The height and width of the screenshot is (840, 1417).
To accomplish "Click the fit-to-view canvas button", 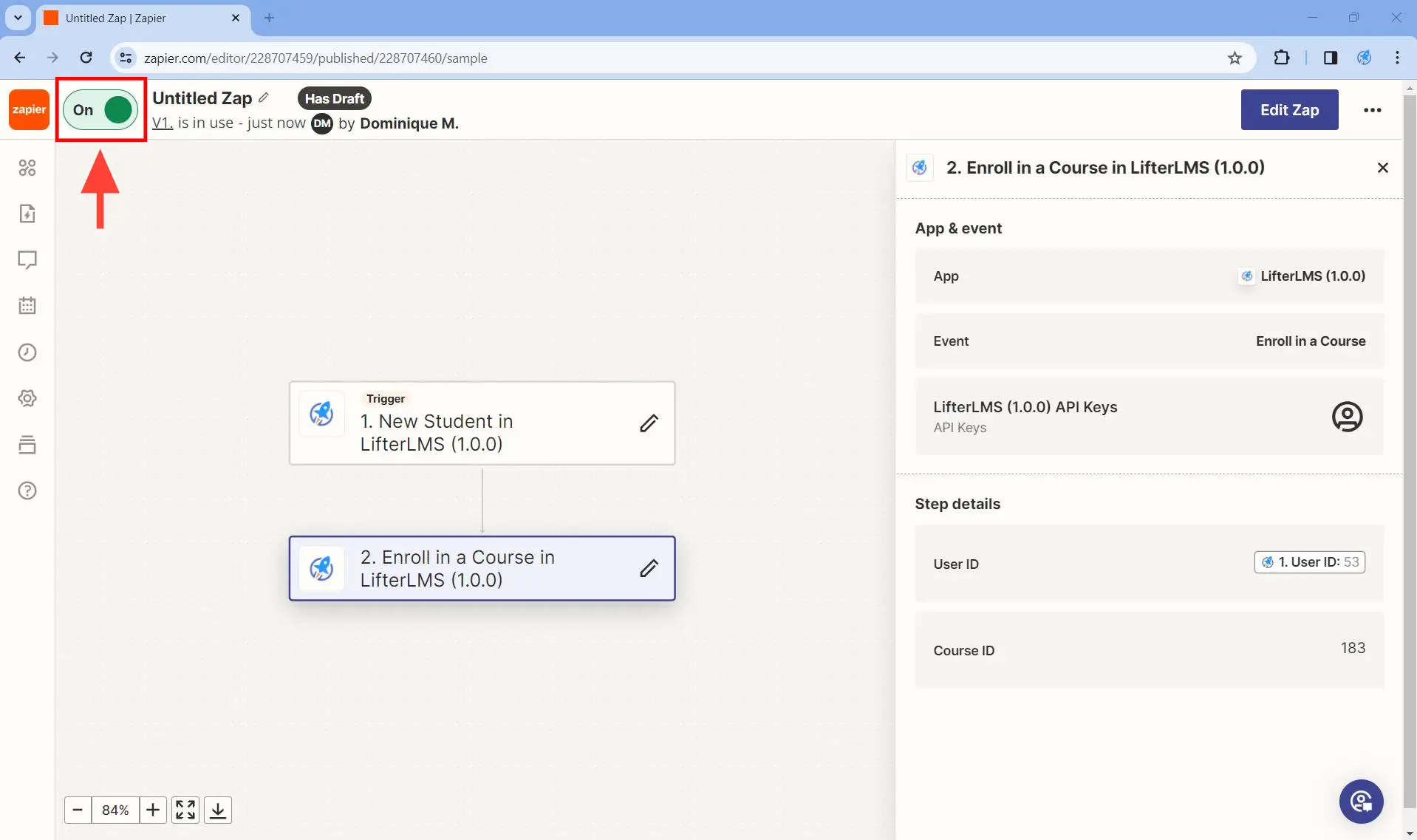I will (185, 810).
